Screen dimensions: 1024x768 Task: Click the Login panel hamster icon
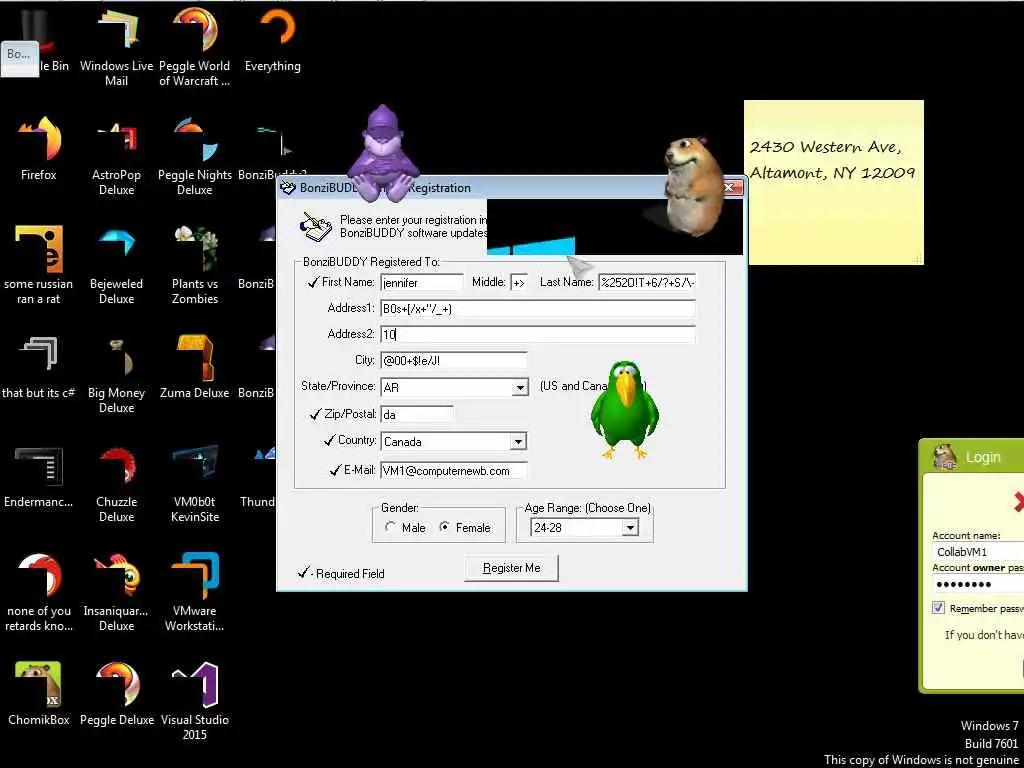coord(944,456)
